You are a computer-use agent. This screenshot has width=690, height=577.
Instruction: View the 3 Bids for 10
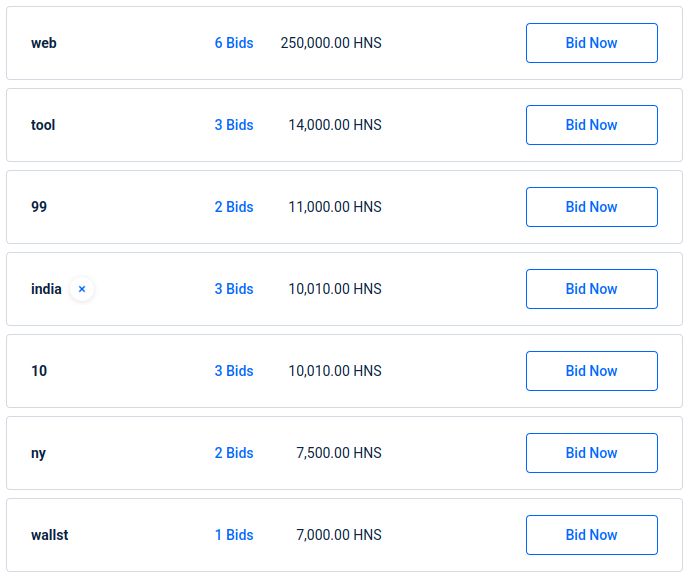click(x=234, y=371)
